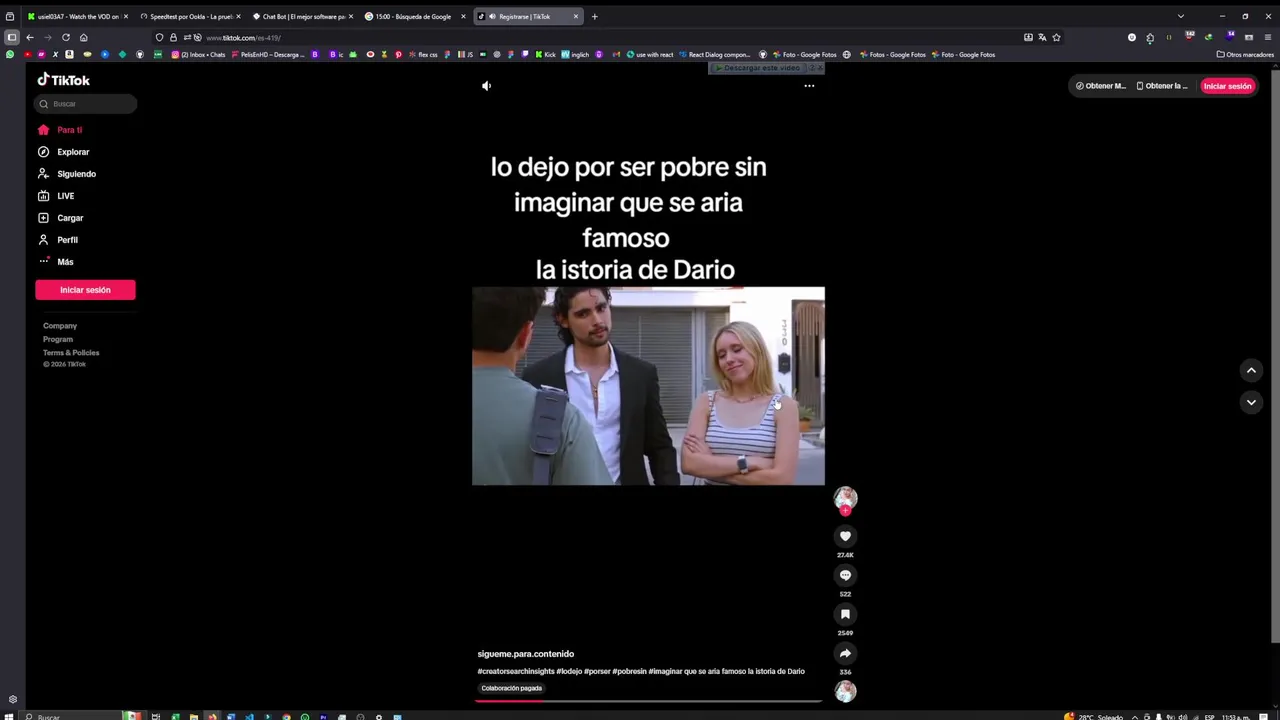
Task: Open the PelisEnHD bookmark
Action: click(x=268, y=55)
